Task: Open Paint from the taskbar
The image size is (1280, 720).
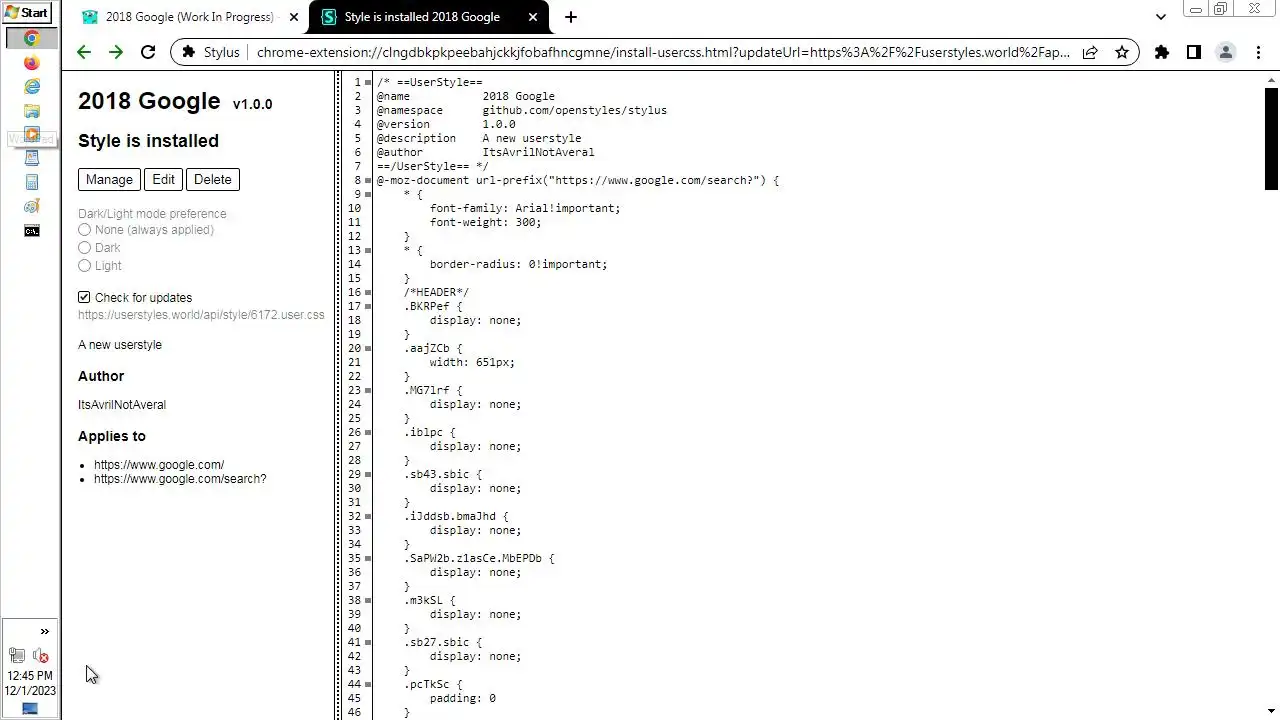Action: pos(32,206)
